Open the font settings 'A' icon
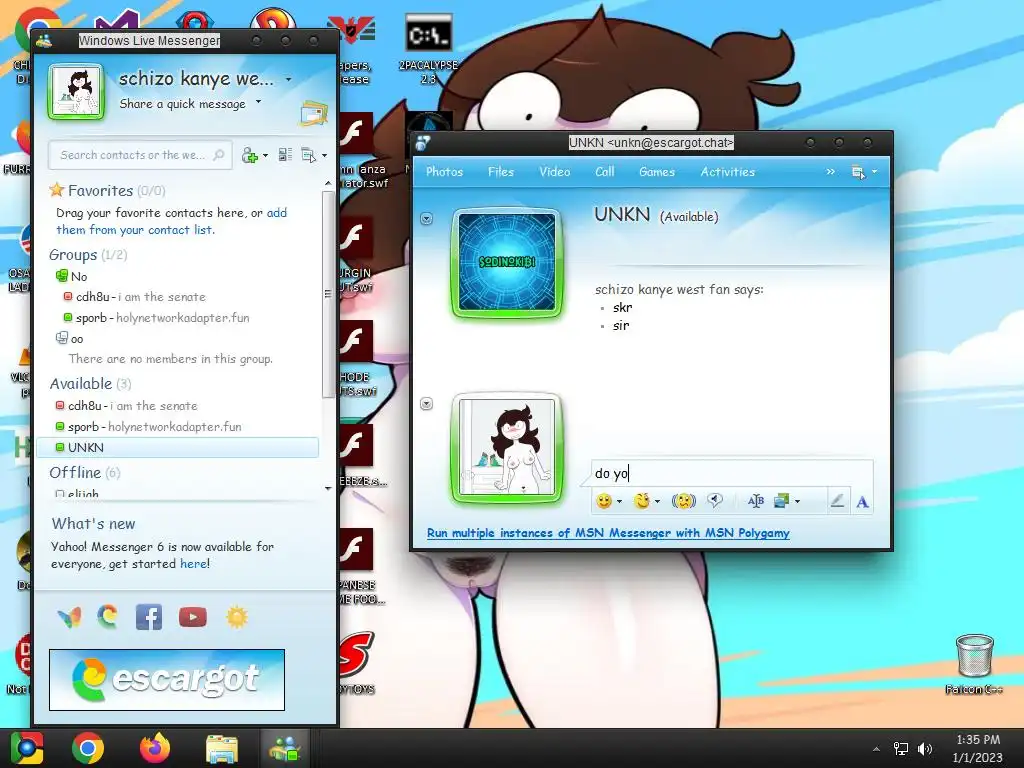1024x768 pixels. (862, 502)
